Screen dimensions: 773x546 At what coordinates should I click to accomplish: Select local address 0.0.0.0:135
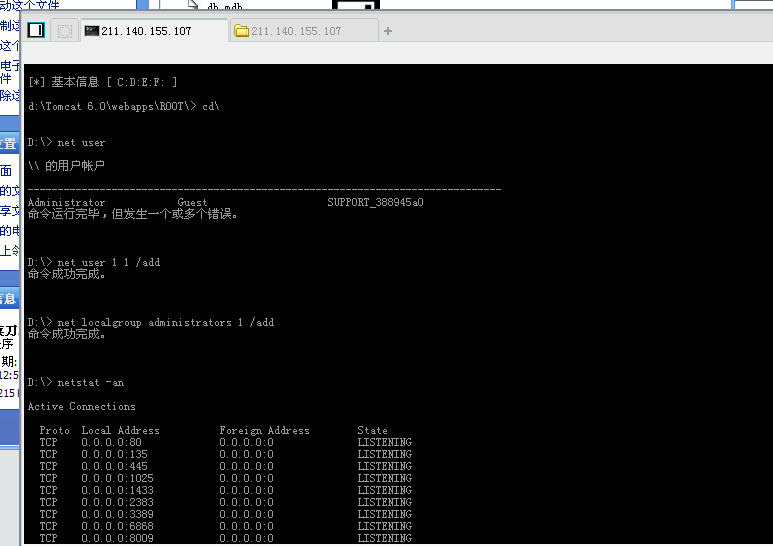(114, 454)
